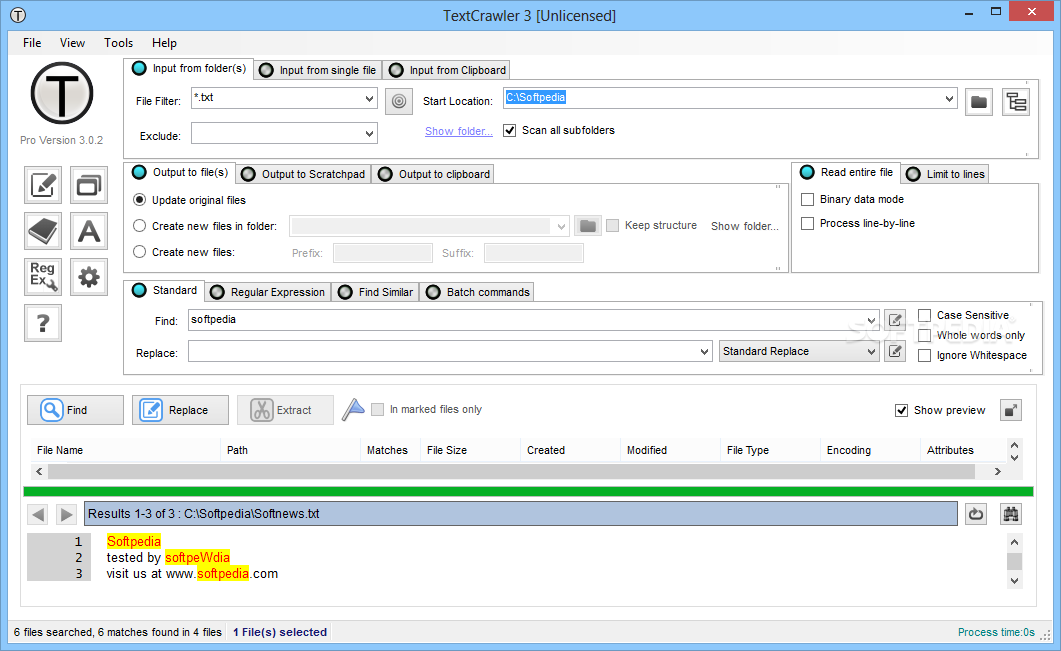Switch to Output to Scratchpad tab
1061x651 pixels.
click(304, 174)
